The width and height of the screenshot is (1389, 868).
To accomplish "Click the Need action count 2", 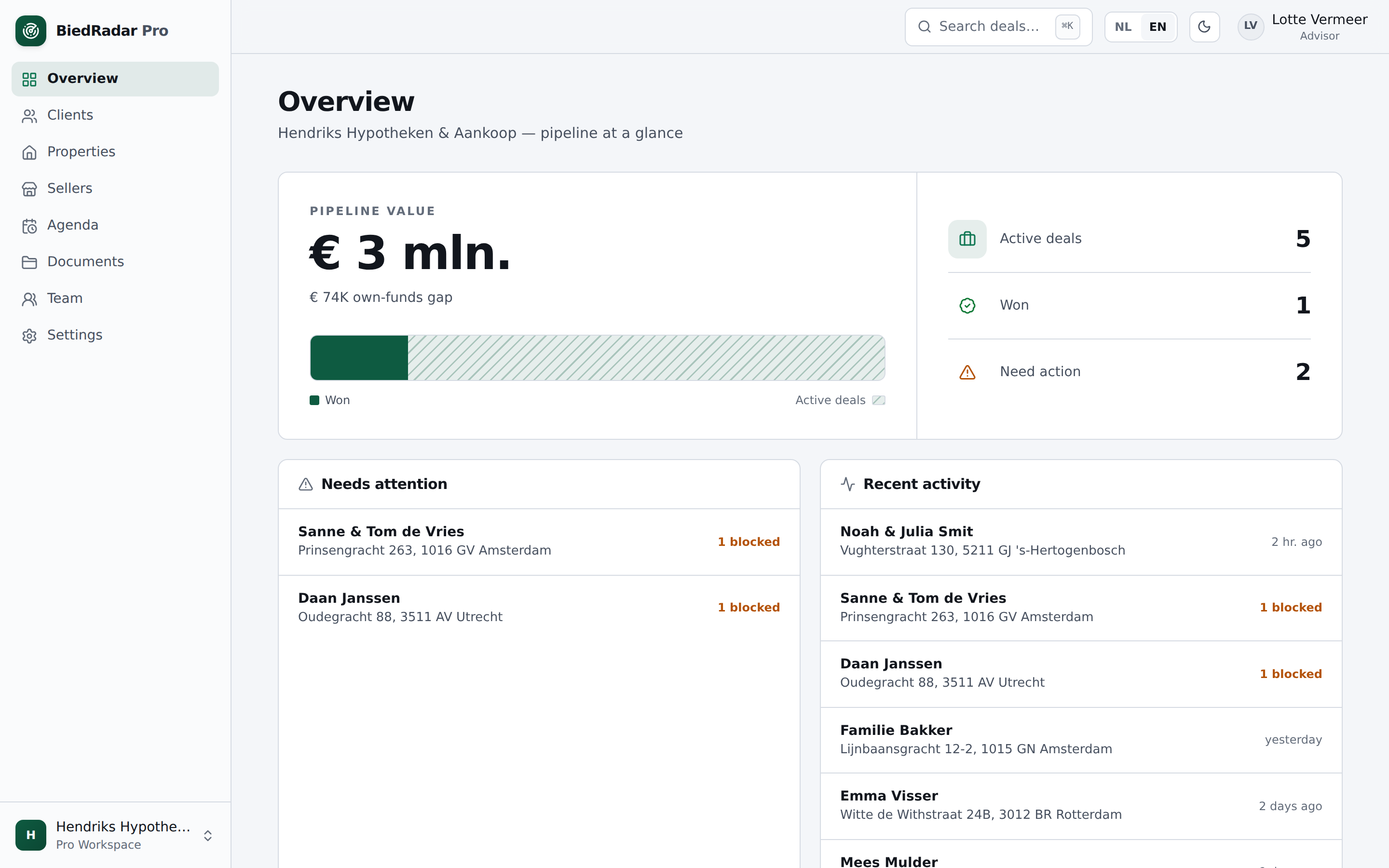I will [1303, 372].
